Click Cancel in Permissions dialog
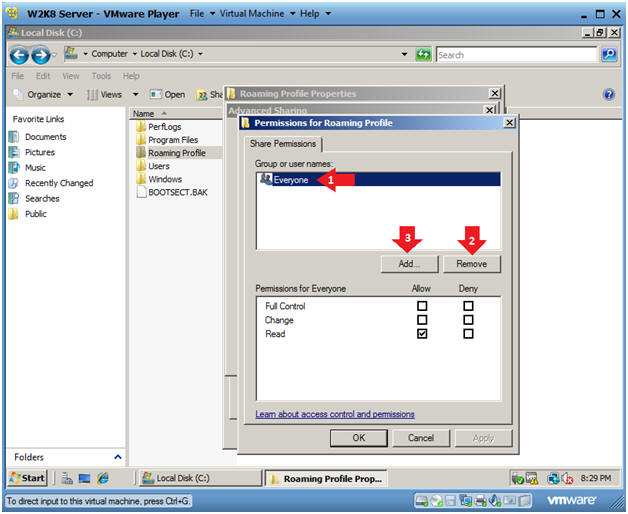 point(421,438)
